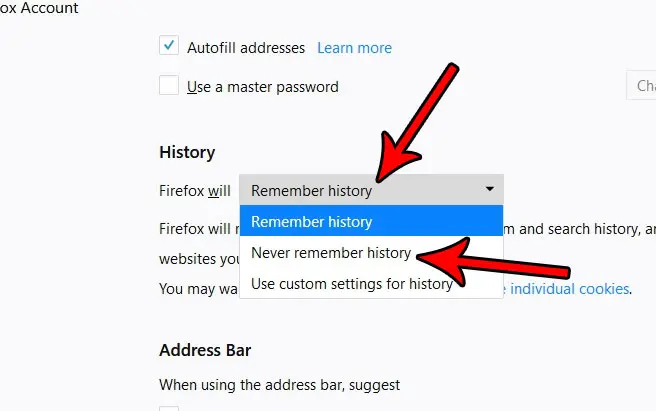Click the History section heading

pyautogui.click(x=187, y=152)
